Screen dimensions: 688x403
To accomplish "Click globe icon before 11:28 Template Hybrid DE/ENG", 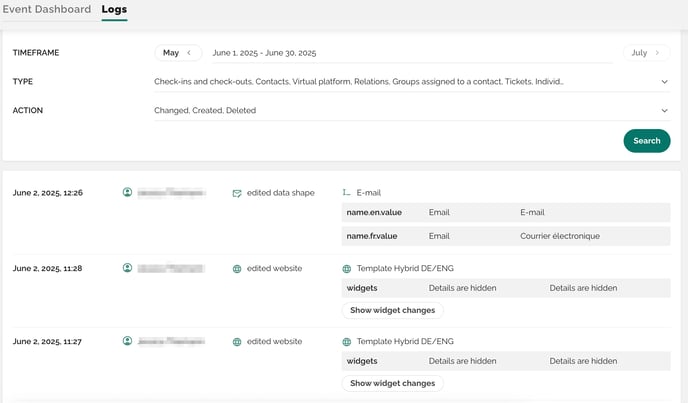I will tap(347, 269).
